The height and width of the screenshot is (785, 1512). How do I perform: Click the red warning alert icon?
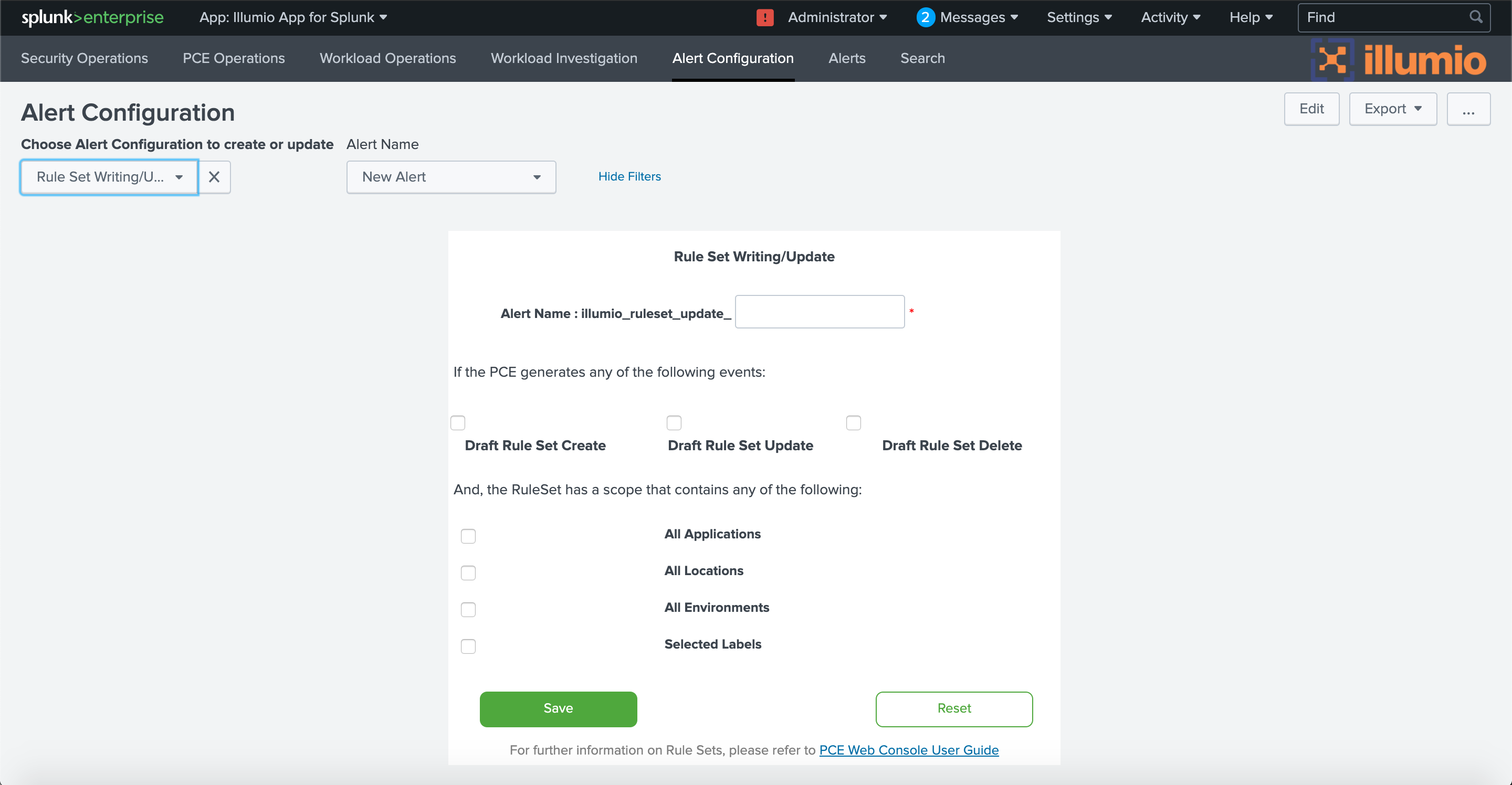pos(765,18)
